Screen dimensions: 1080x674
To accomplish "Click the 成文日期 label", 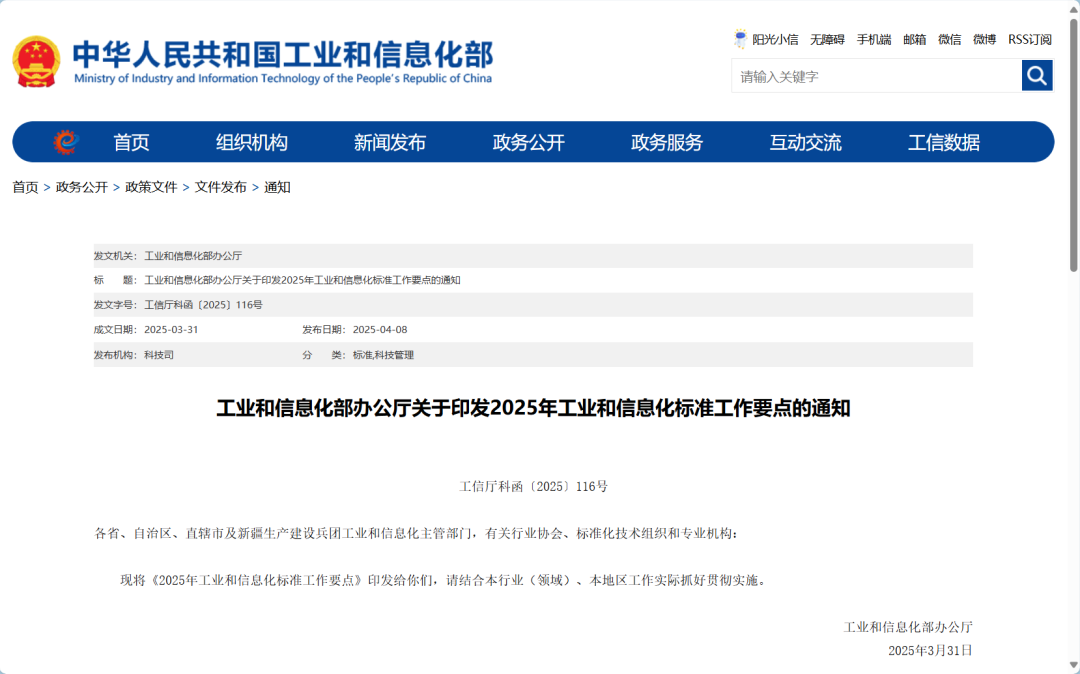I will click(116, 330).
